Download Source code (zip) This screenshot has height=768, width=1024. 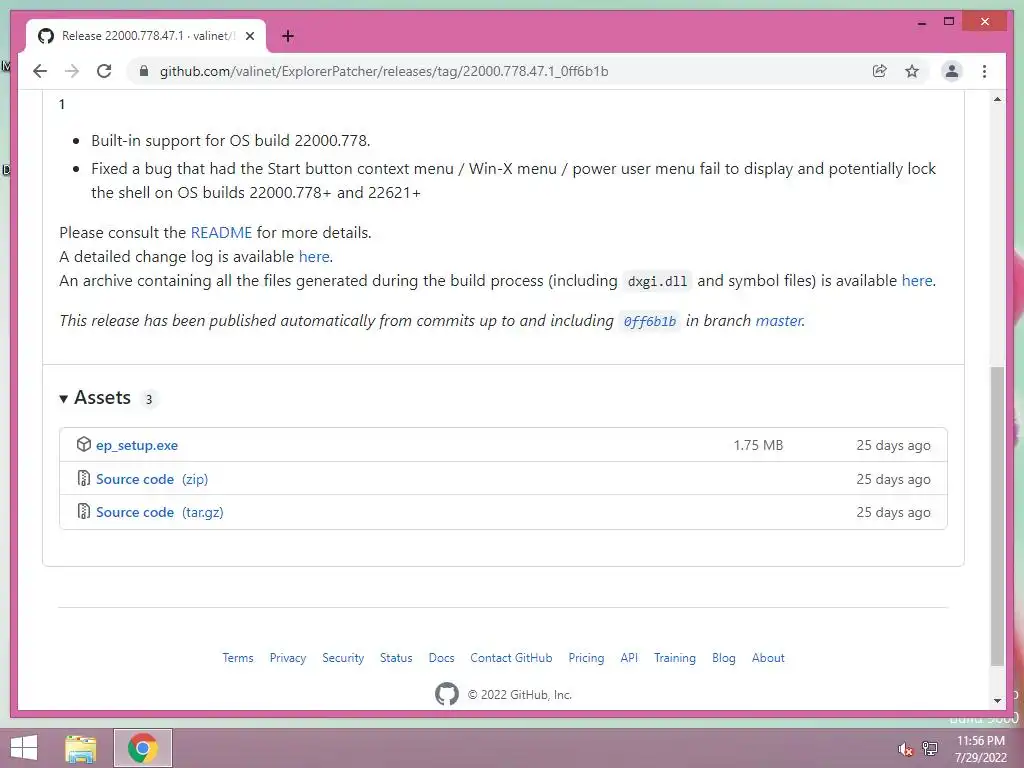pos(152,479)
